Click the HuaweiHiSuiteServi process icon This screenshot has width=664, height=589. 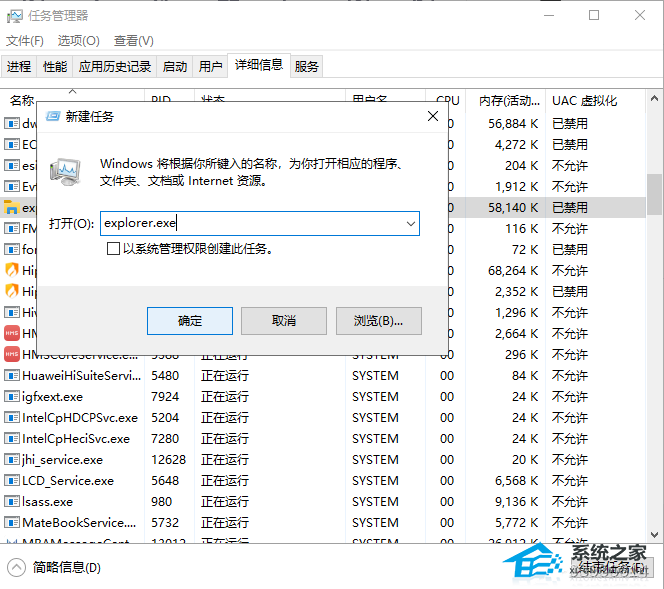tap(12, 375)
